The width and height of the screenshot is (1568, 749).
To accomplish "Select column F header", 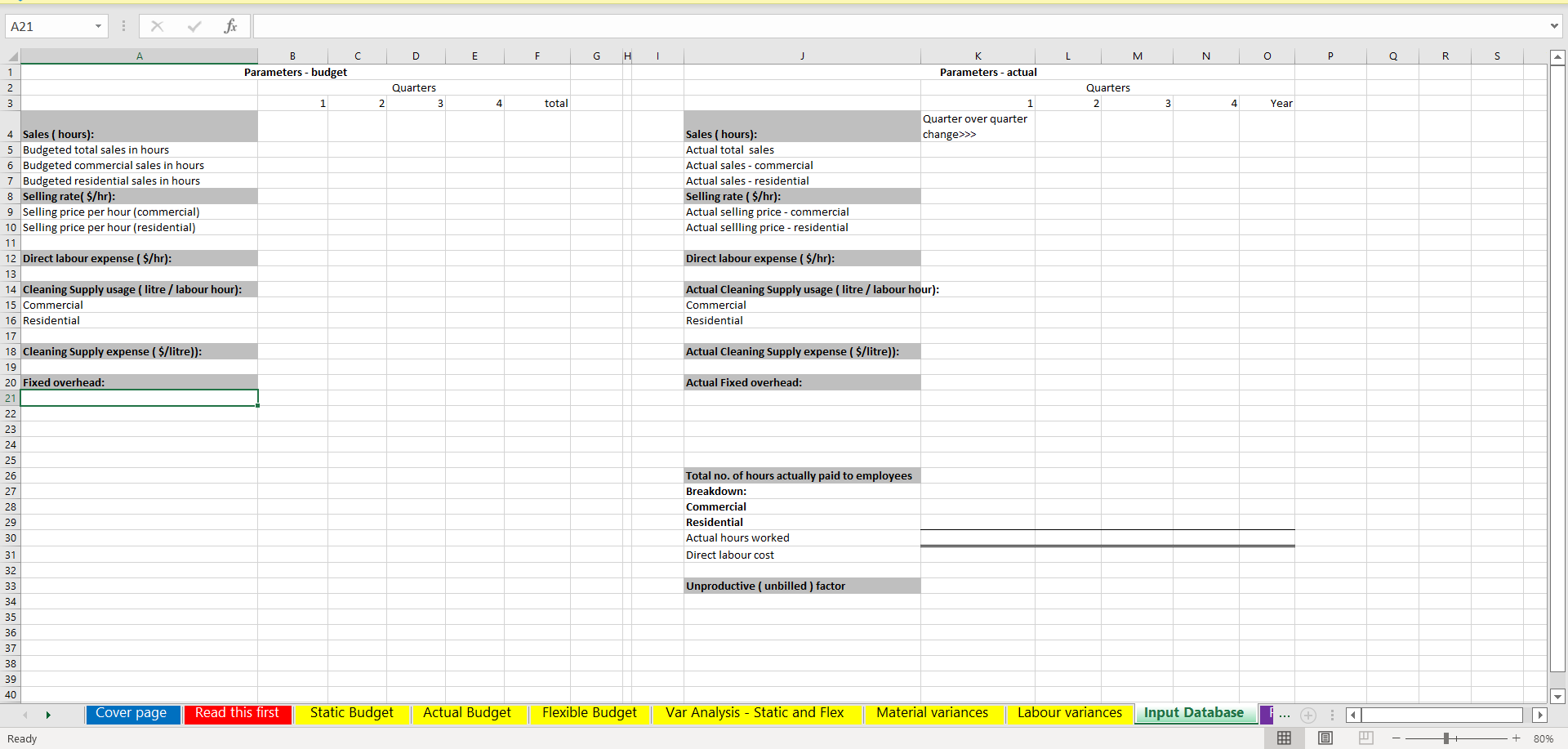I will pos(537,56).
